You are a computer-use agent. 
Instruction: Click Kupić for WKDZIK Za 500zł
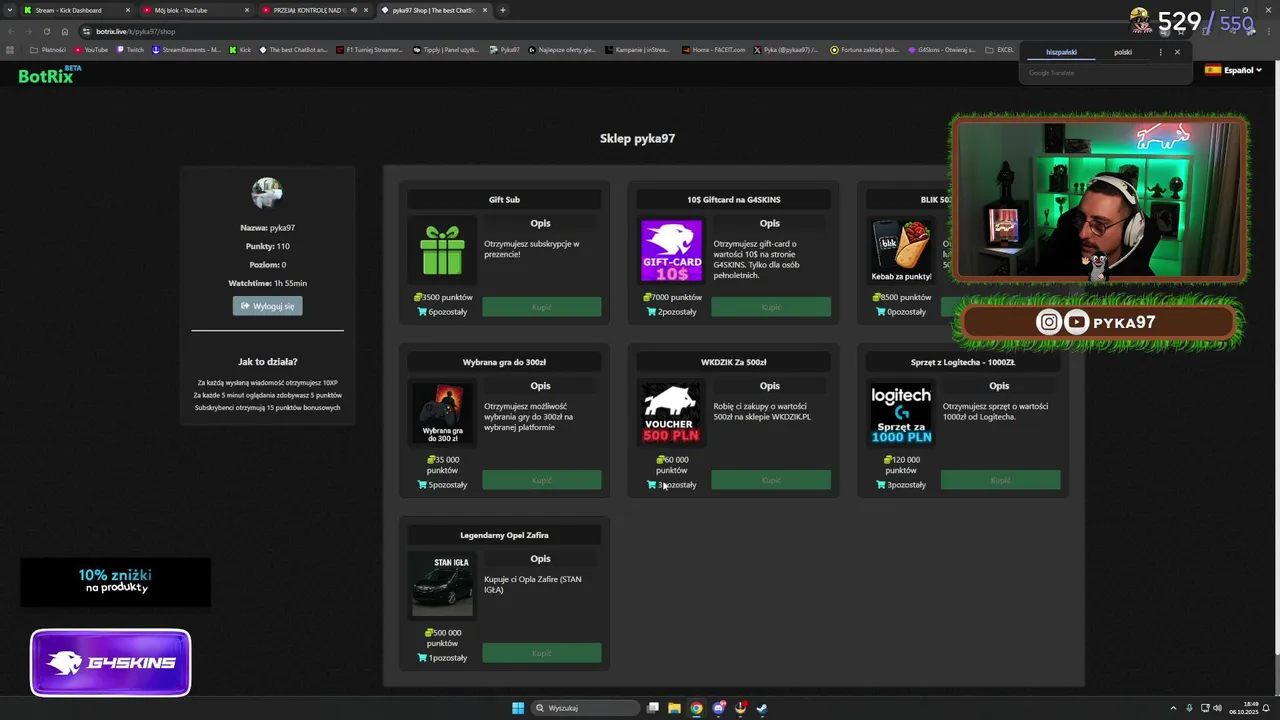tap(771, 480)
